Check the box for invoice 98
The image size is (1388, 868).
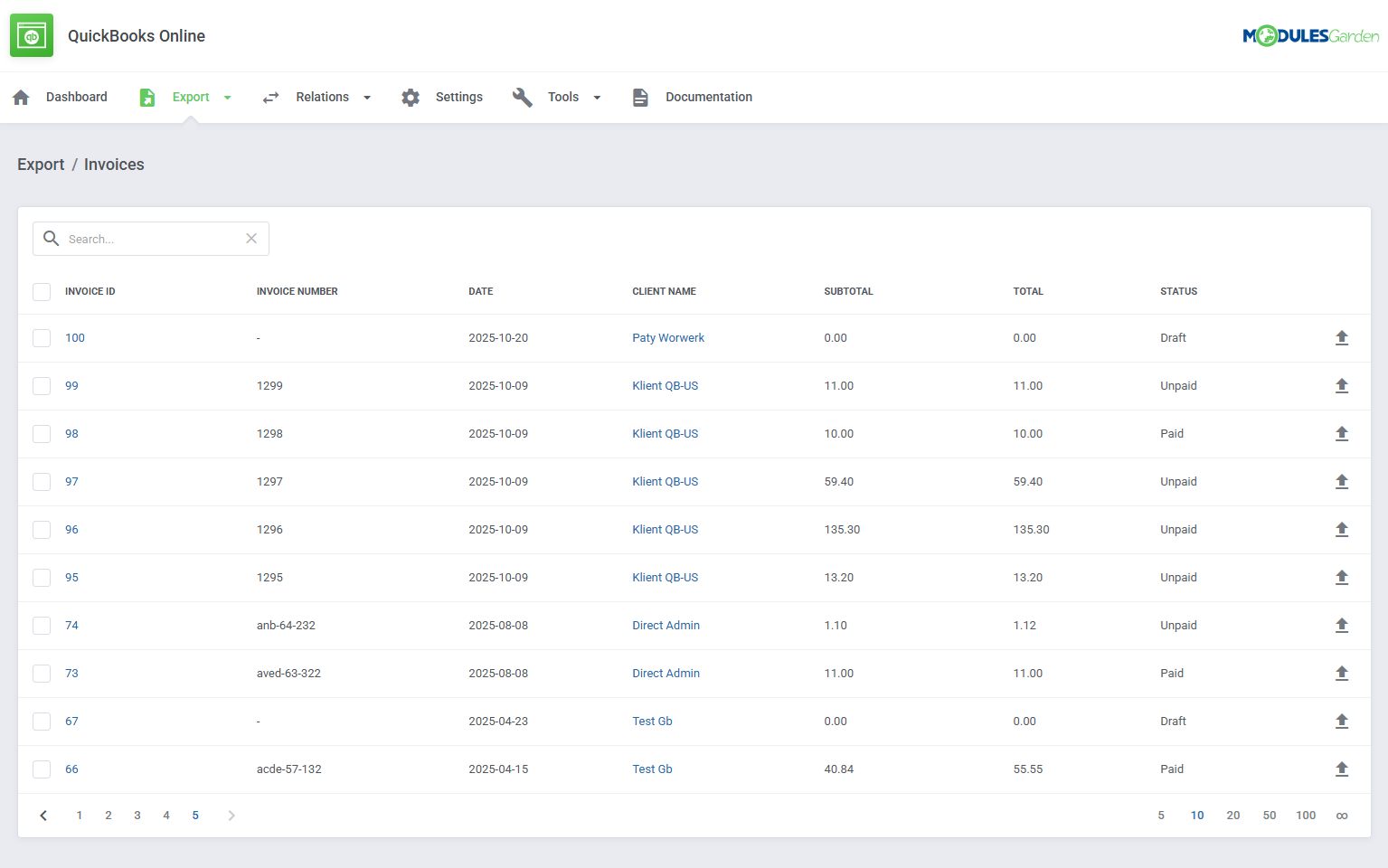42,434
